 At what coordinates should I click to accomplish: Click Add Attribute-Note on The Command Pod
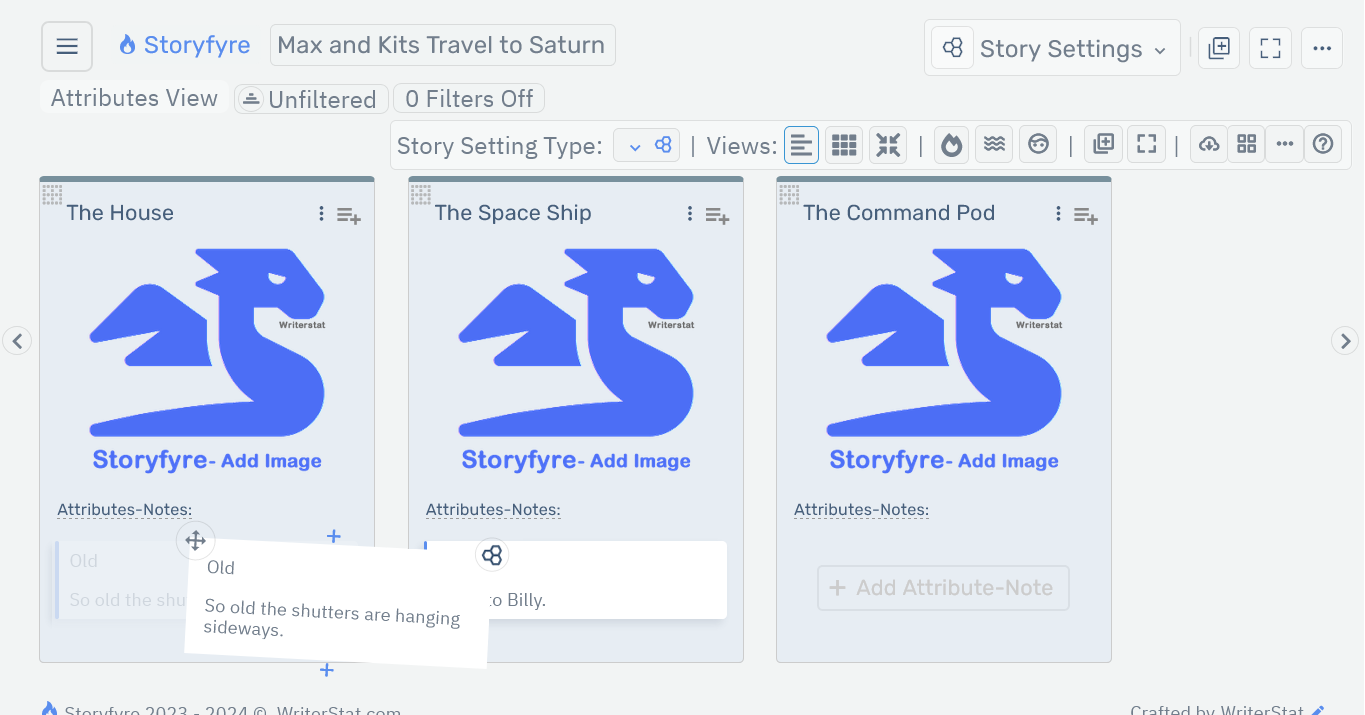point(942,588)
